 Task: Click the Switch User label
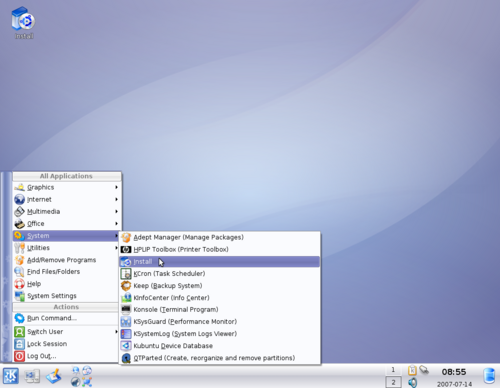click(x=45, y=332)
